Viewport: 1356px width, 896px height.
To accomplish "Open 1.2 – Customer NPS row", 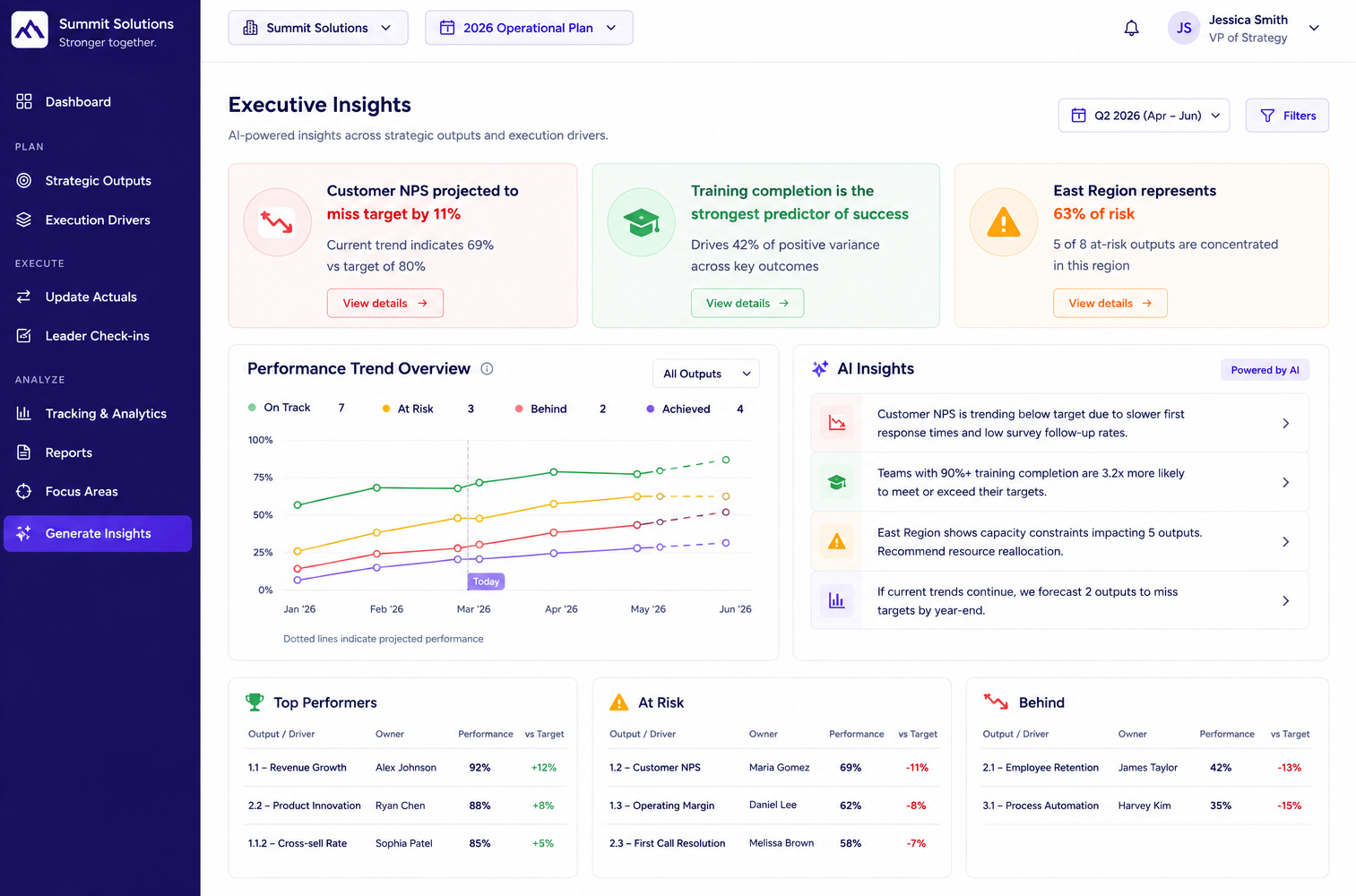I will (x=773, y=768).
